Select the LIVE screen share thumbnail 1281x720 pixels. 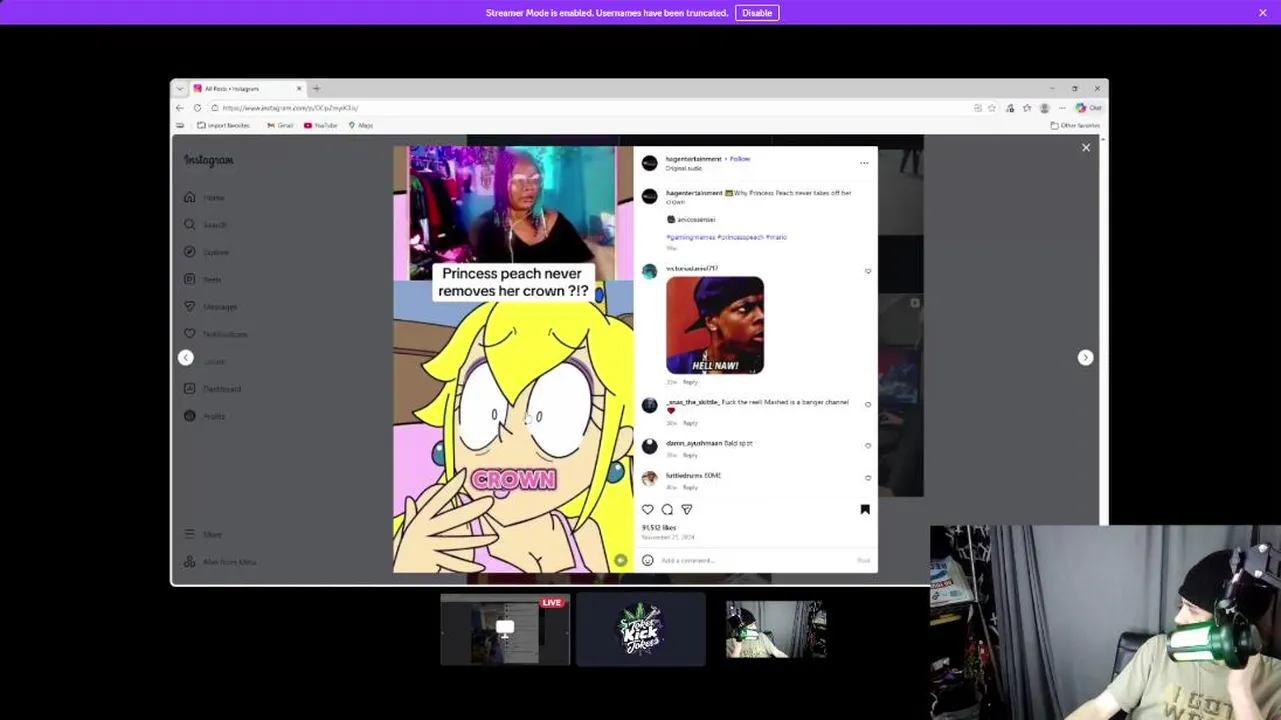[x=505, y=629]
